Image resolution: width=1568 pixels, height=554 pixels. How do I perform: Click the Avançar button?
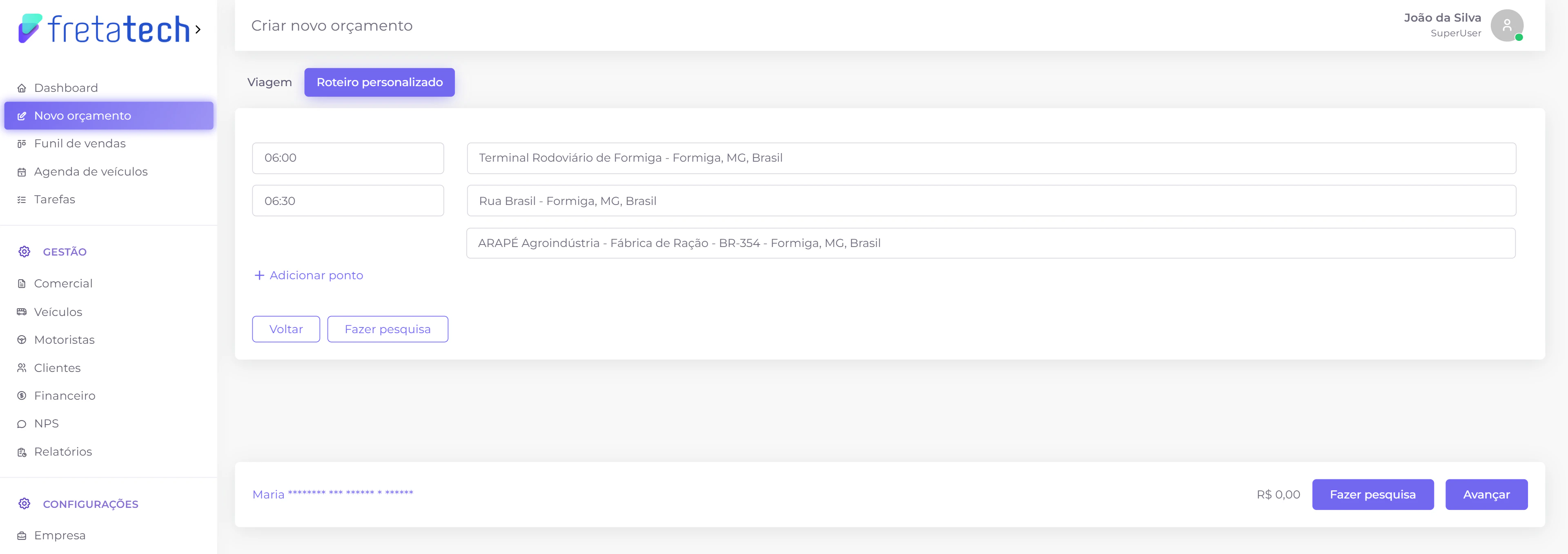[1486, 494]
